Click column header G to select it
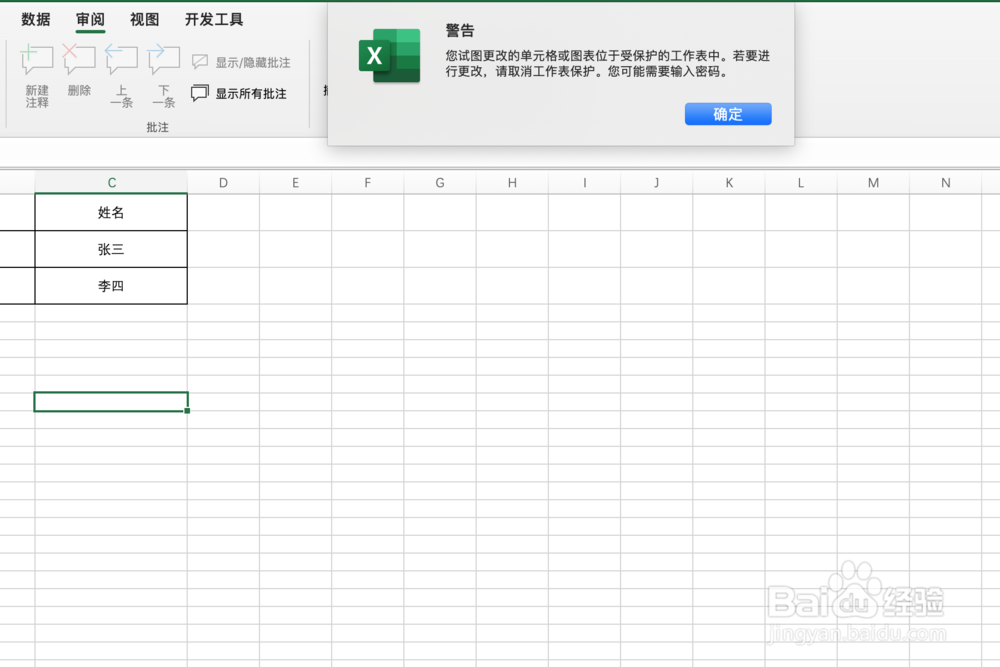The image size is (1000, 667). click(x=440, y=182)
